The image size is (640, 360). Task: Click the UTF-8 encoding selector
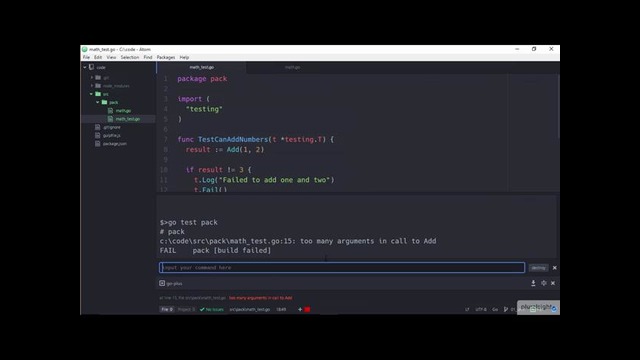coord(481,309)
